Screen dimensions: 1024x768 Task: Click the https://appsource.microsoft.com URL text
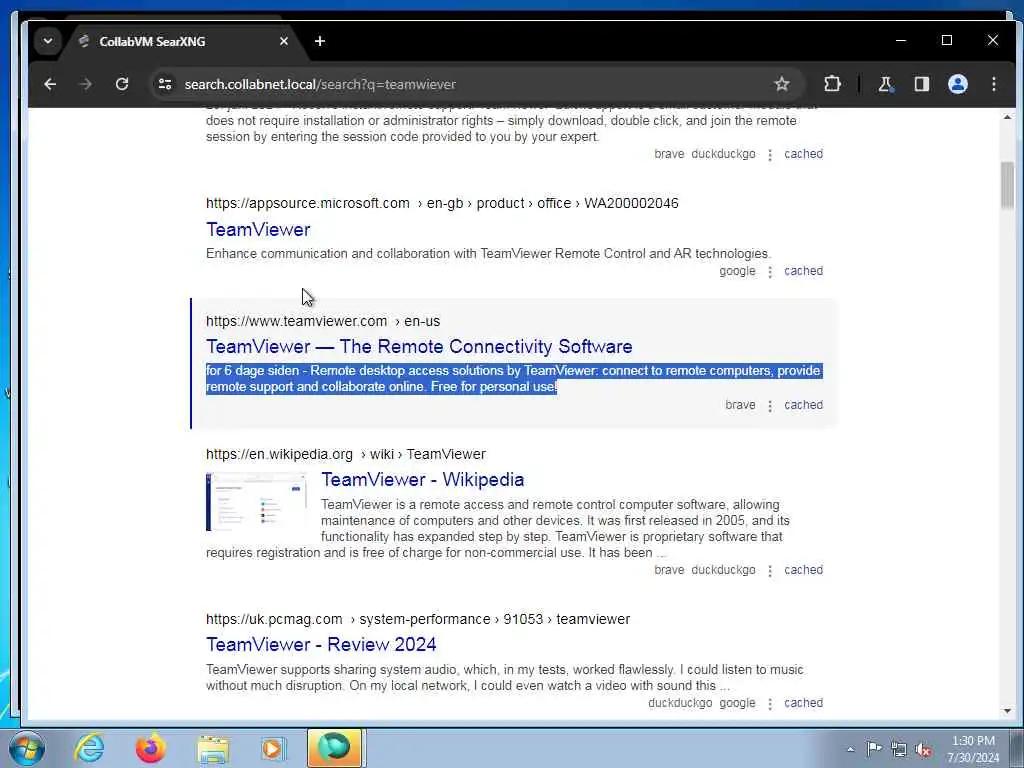pyautogui.click(x=308, y=203)
